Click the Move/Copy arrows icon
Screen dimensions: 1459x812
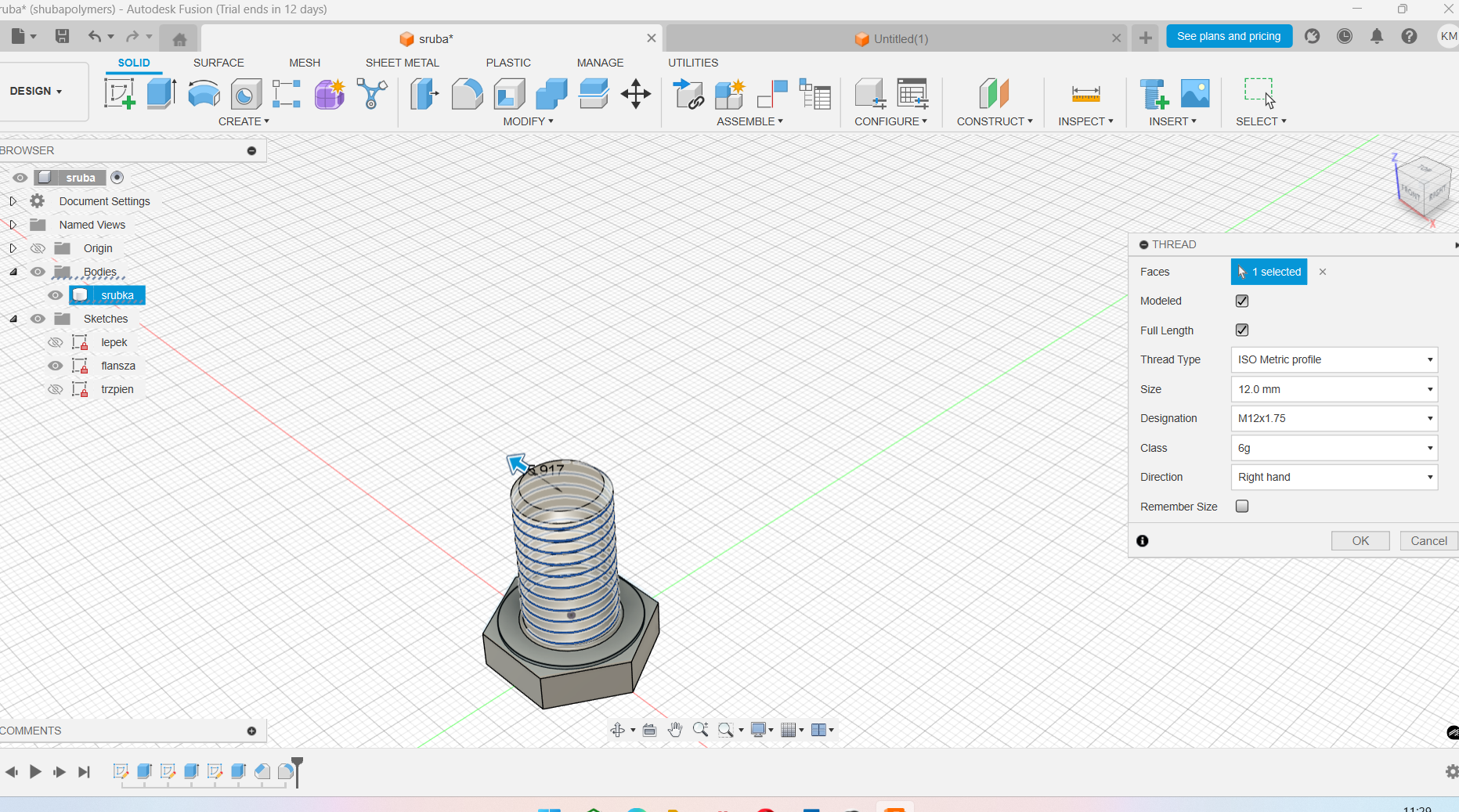(x=635, y=94)
